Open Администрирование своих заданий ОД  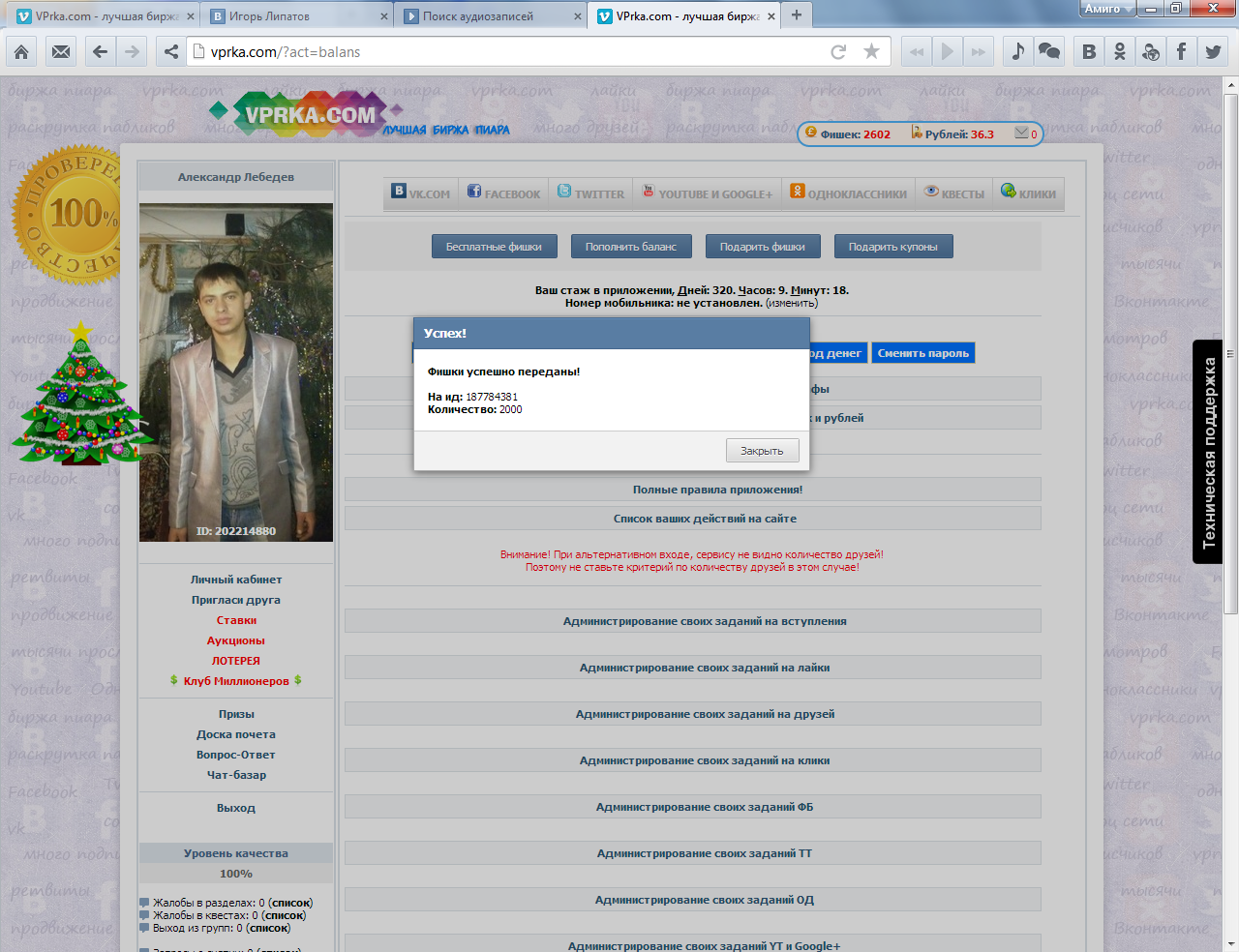coord(693,900)
